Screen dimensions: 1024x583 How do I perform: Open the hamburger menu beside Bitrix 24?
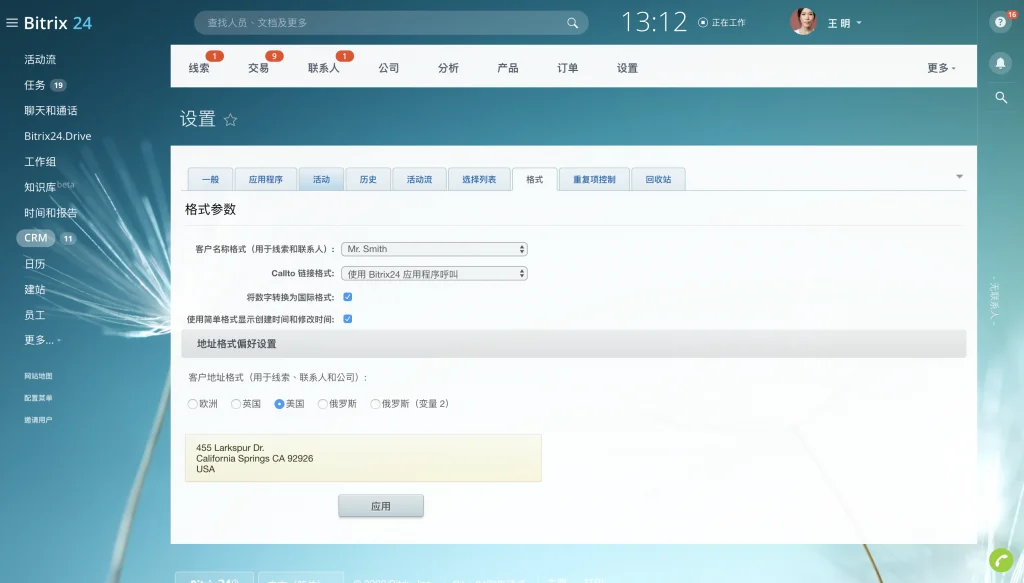click(12, 23)
